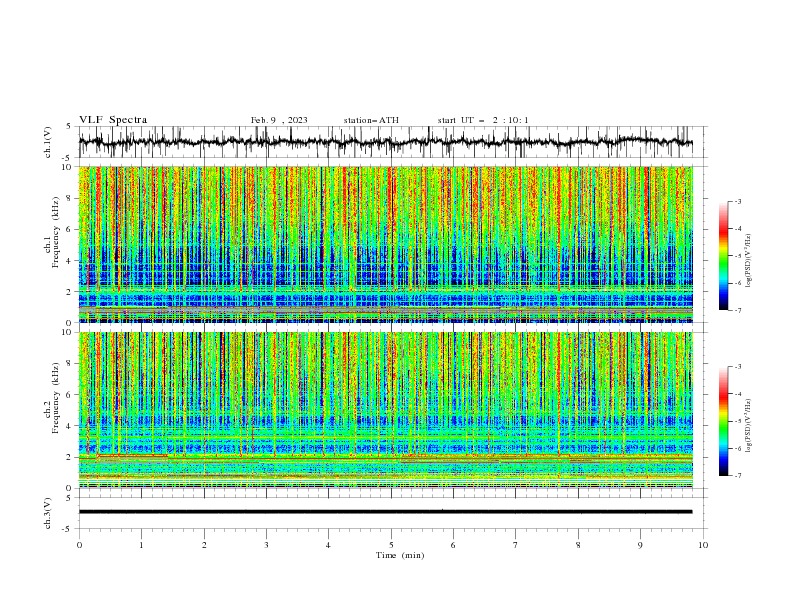Click time axis tick label "10" at far right
The image size is (792, 612).
click(x=703, y=545)
